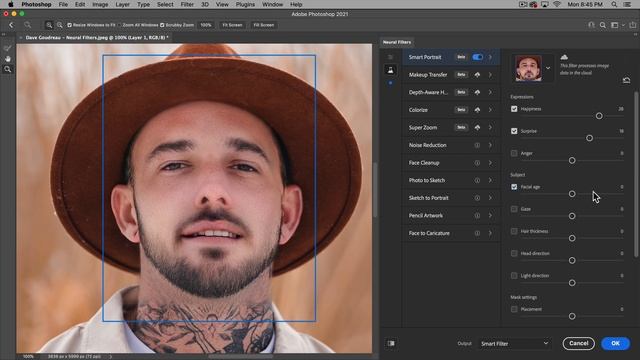Screen dimensions: 640x360
Task: Select the Neural Filters panel tab
Action: coord(397,42)
